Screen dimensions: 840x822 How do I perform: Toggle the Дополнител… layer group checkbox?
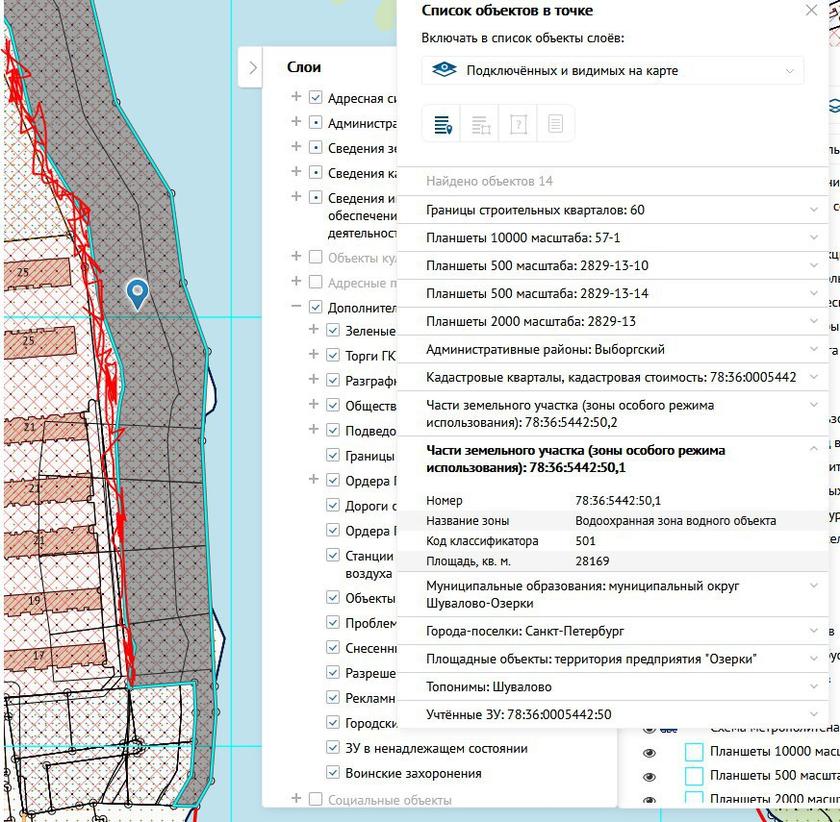[x=316, y=307]
